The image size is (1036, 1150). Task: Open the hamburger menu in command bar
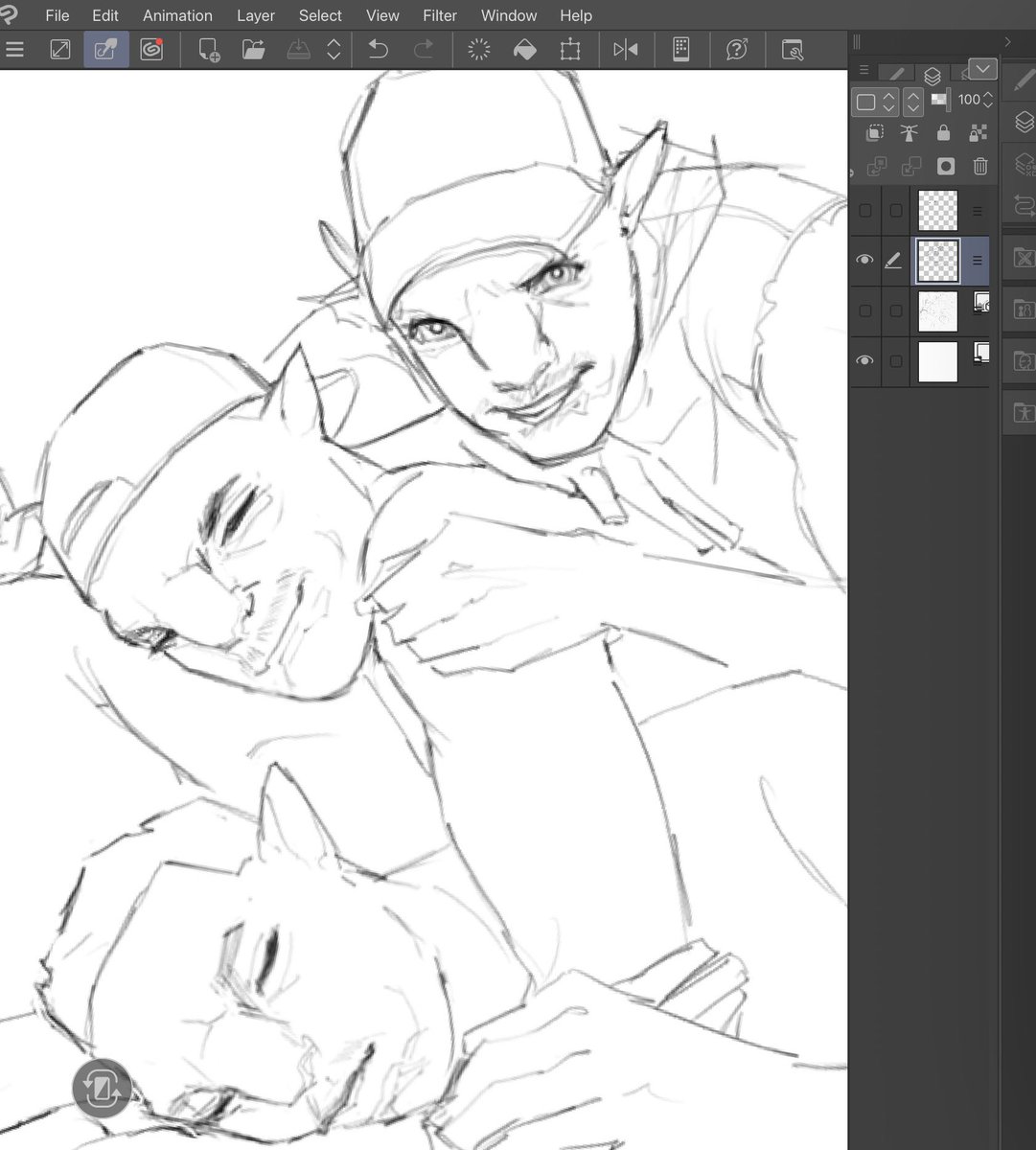13,50
